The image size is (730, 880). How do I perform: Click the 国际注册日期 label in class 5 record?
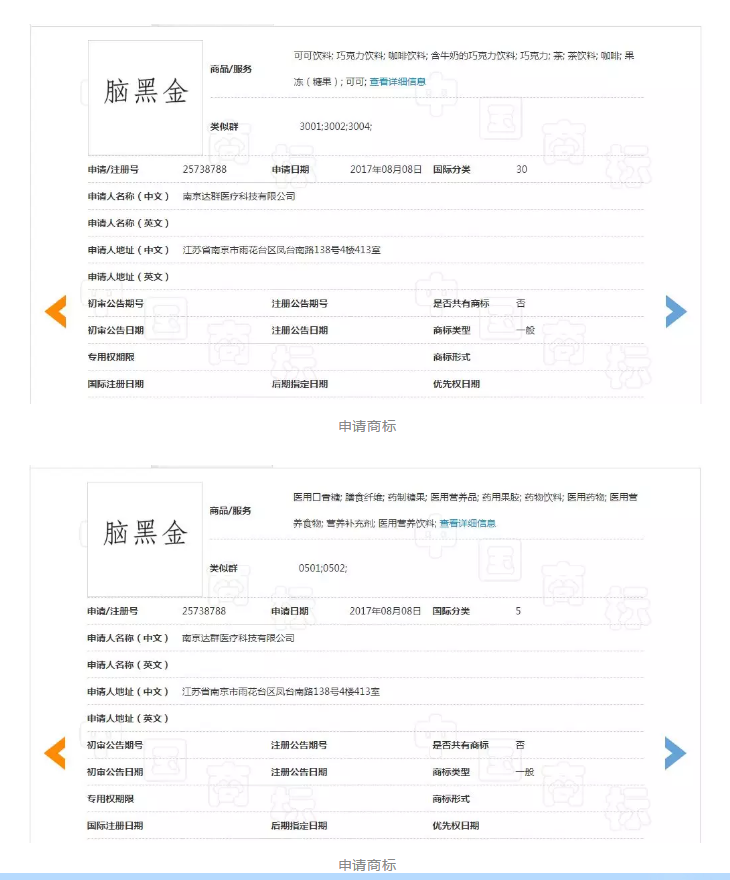click(115, 826)
